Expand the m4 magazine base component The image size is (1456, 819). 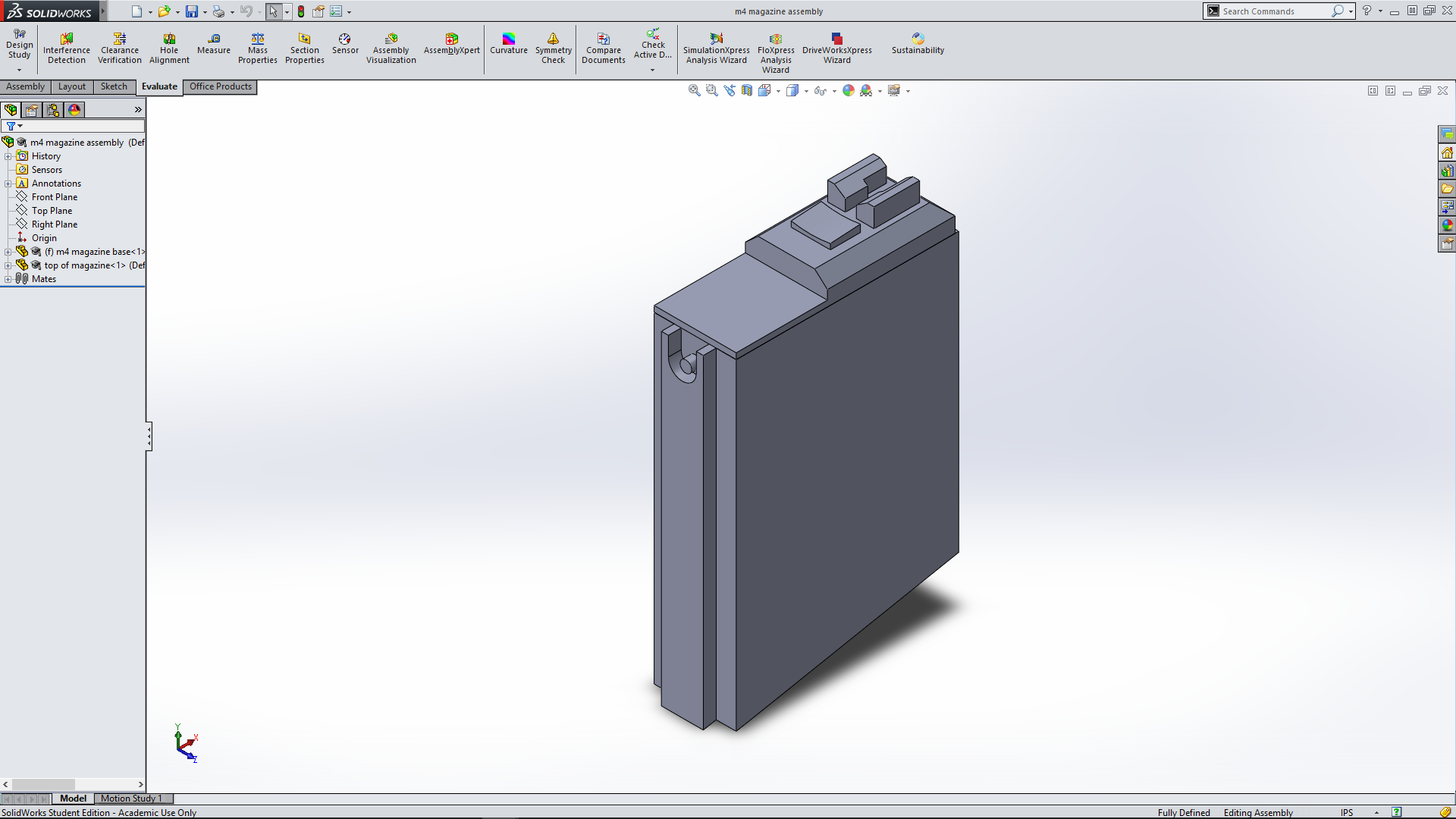8,252
